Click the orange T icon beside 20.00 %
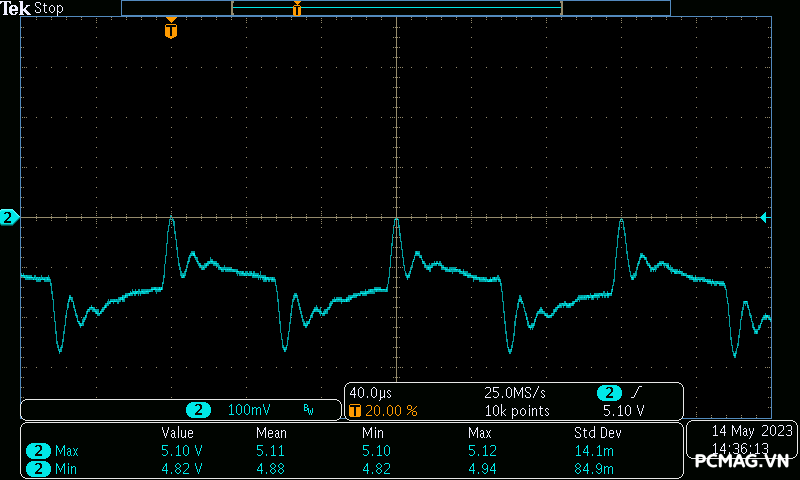Image resolution: width=800 pixels, height=480 pixels. [x=354, y=411]
